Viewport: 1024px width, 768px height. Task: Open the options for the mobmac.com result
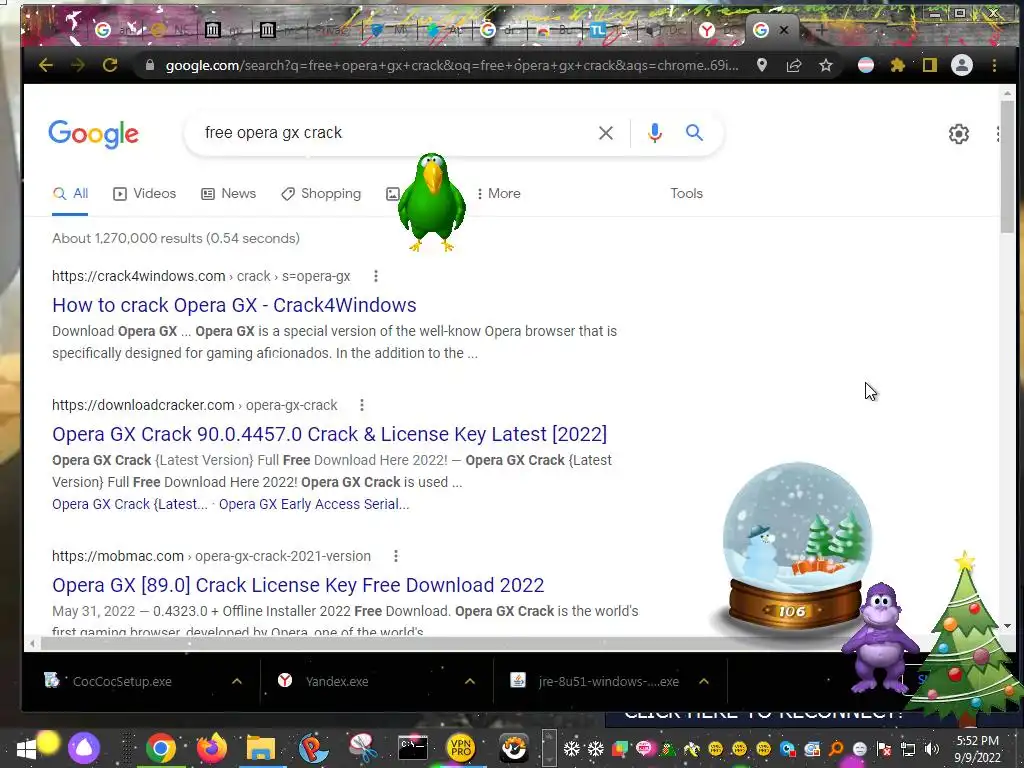396,556
